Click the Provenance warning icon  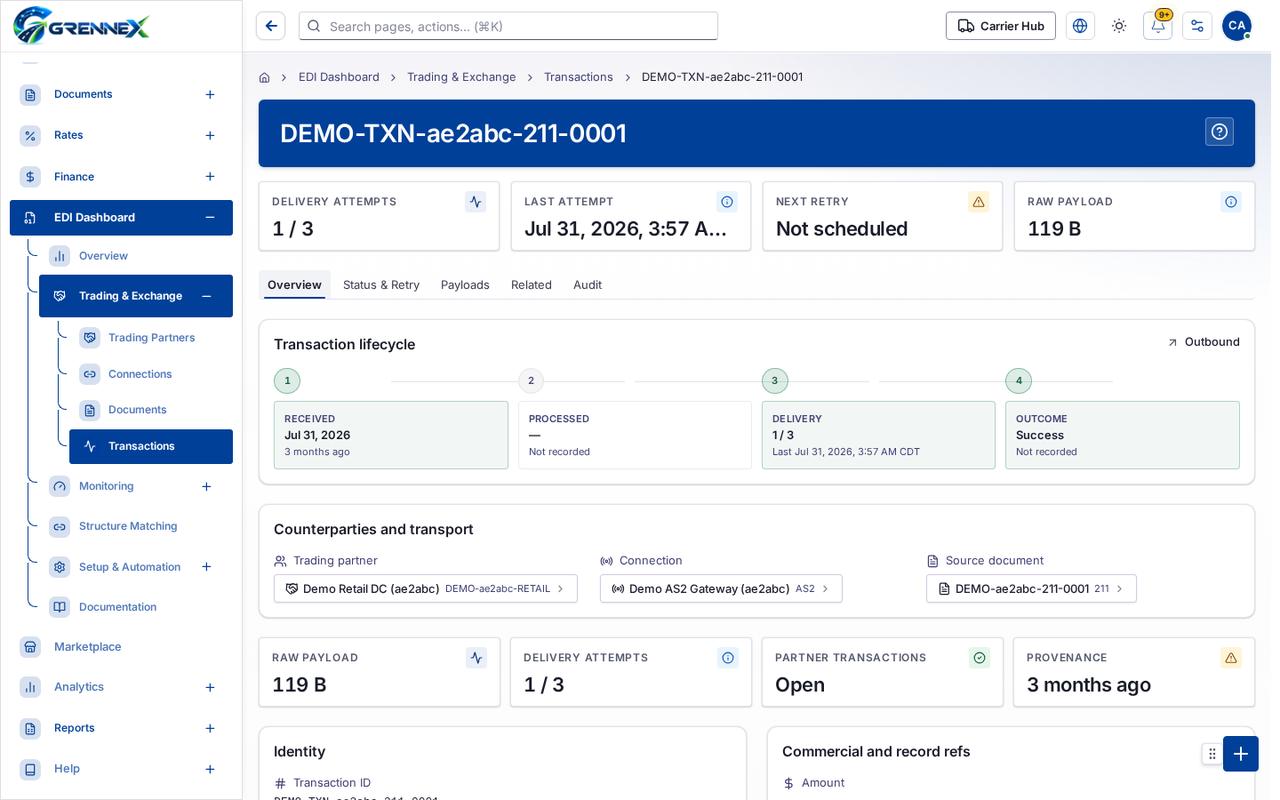click(1231, 658)
